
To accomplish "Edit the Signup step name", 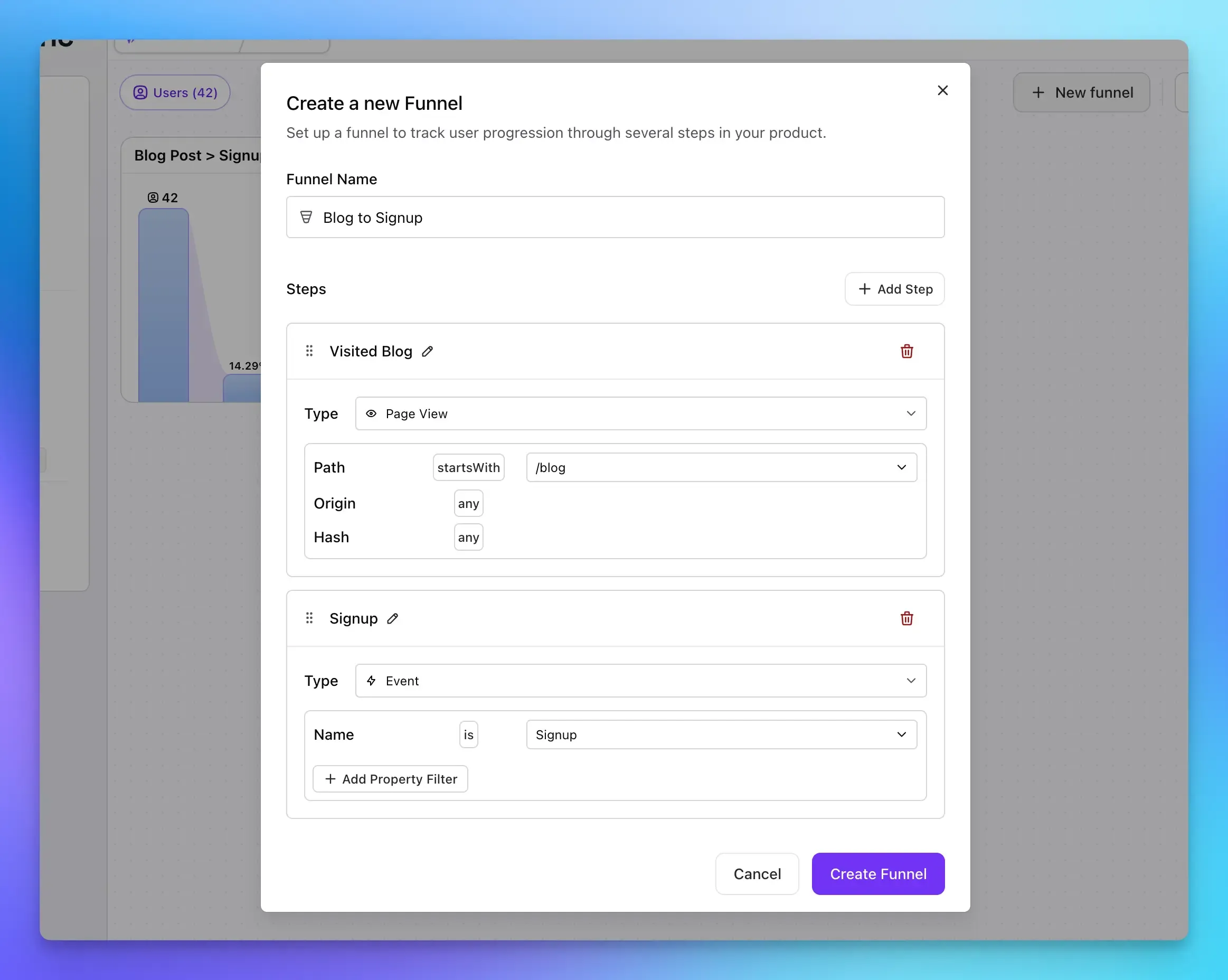I will 392,618.
